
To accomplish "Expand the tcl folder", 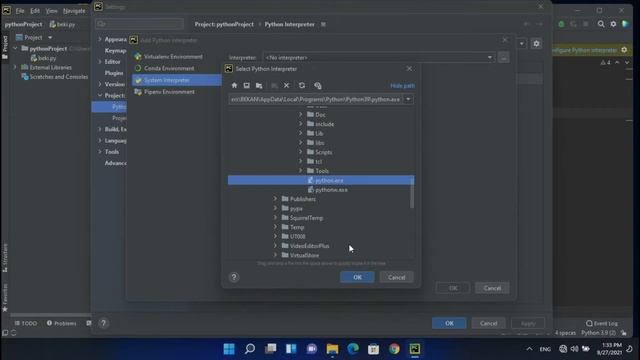I will click(301, 162).
